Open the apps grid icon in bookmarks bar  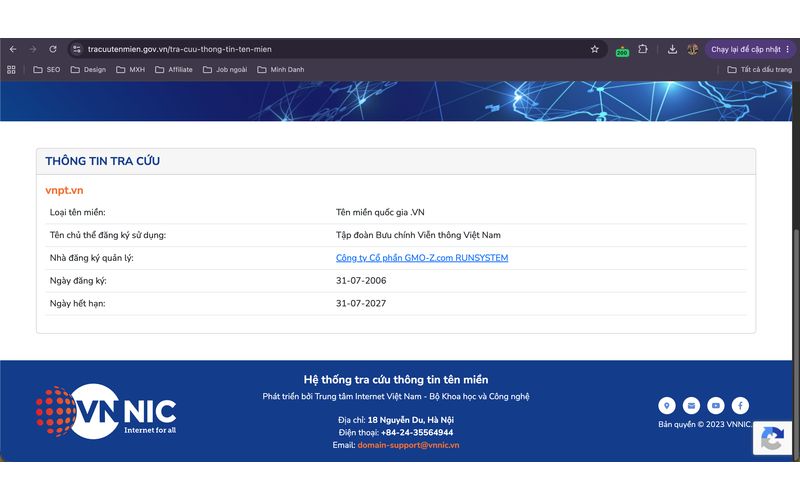[x=11, y=69]
